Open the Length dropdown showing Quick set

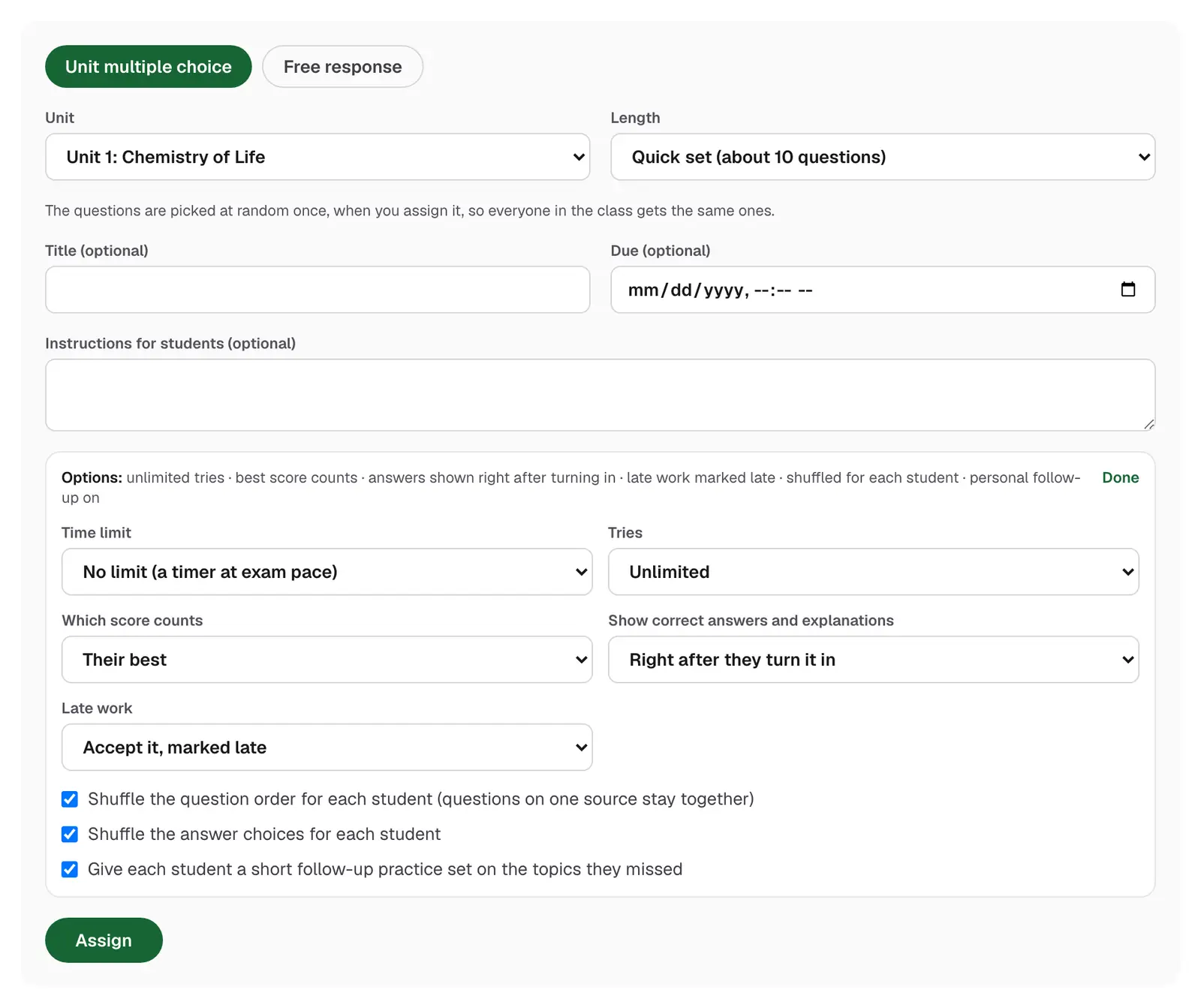click(x=883, y=157)
